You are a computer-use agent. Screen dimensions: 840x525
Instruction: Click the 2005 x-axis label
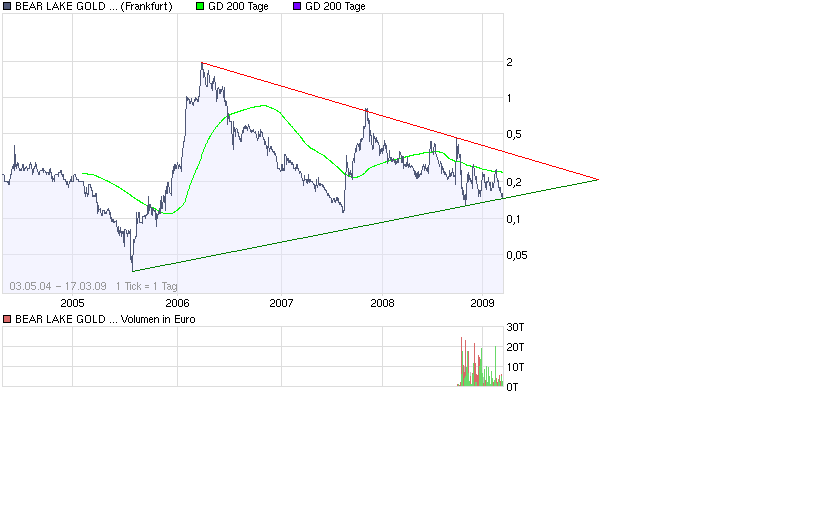72,303
